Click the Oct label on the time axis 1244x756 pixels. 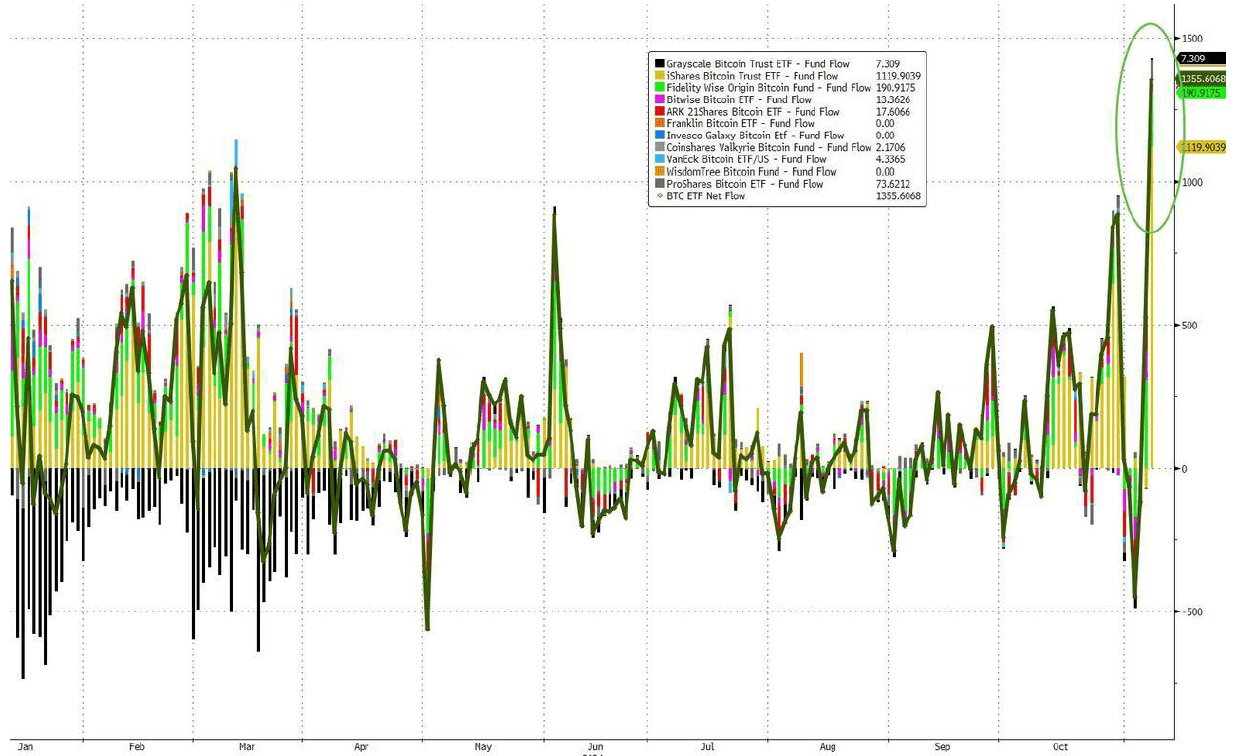tap(1062, 747)
